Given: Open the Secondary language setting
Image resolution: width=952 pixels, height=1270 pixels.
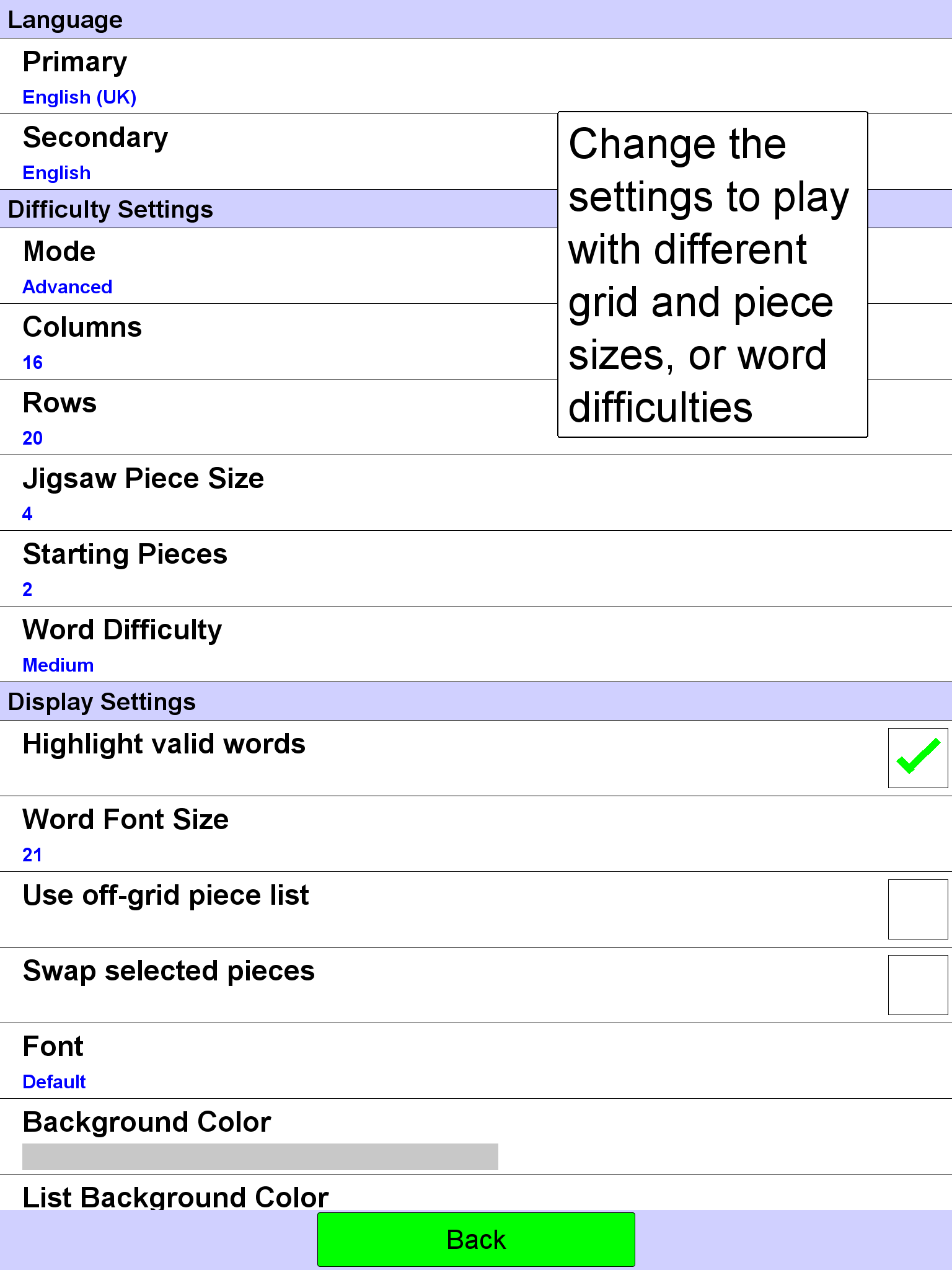Looking at the screenshot, I should pos(279,152).
